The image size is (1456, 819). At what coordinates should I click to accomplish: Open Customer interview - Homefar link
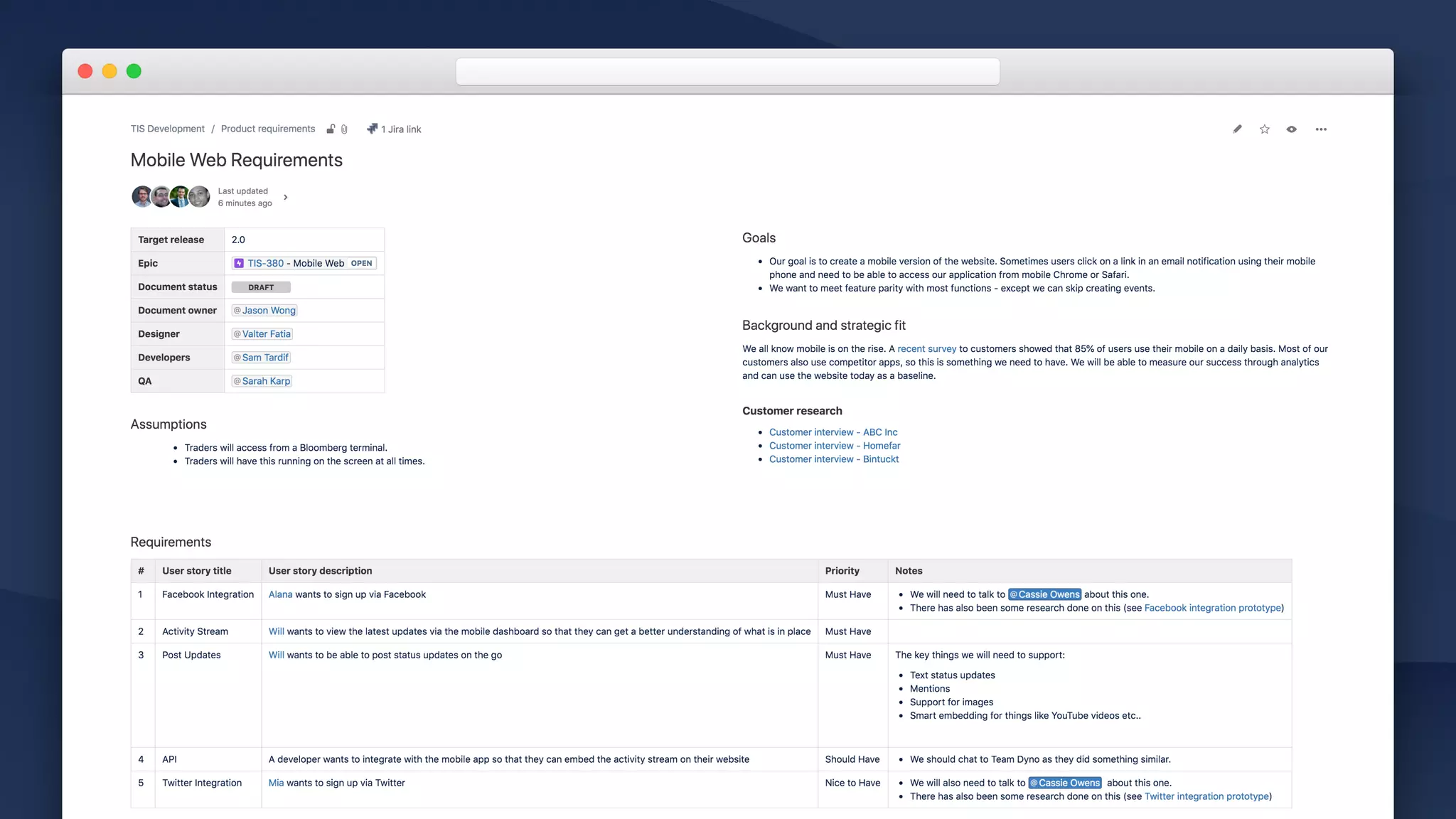click(x=834, y=446)
